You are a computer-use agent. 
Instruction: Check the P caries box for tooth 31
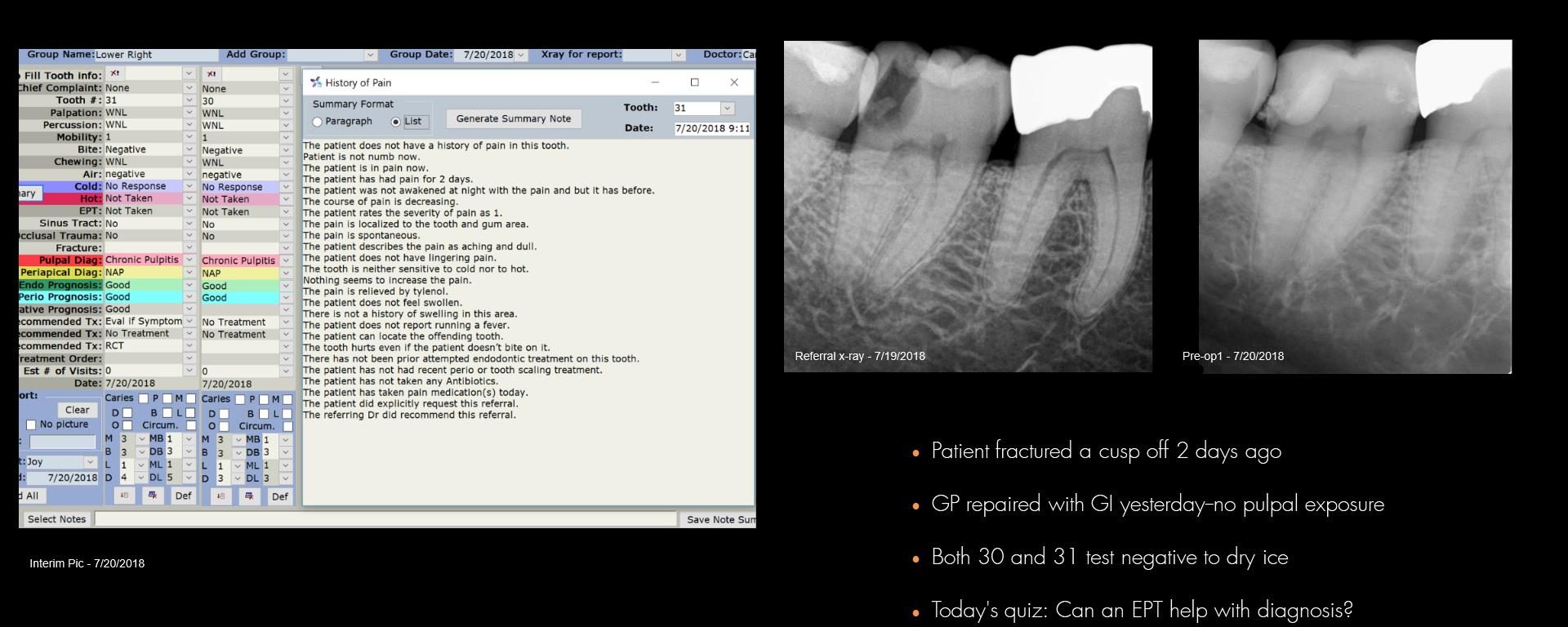pos(167,398)
